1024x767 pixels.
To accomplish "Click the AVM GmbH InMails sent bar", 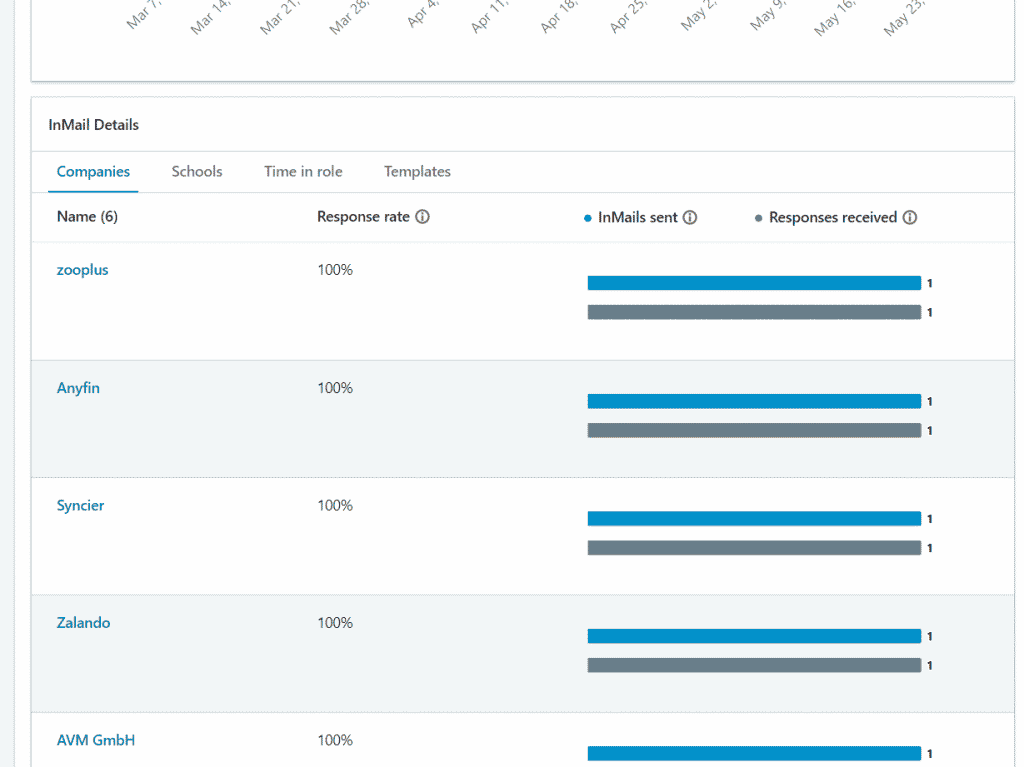I will (x=754, y=754).
